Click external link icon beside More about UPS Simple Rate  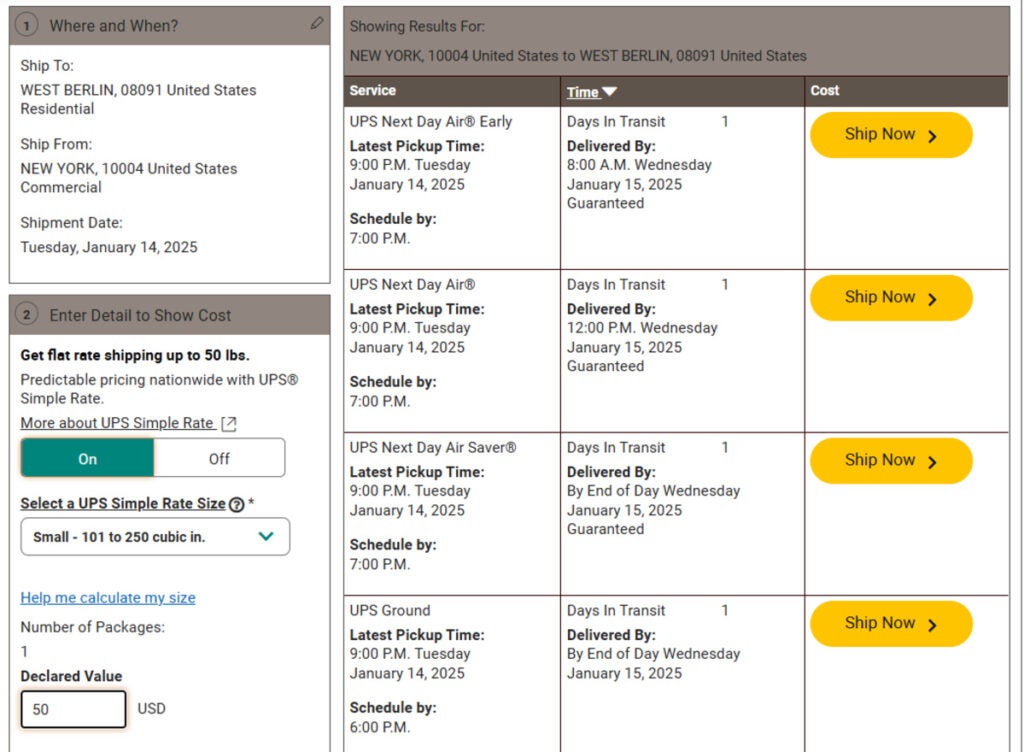click(x=227, y=422)
